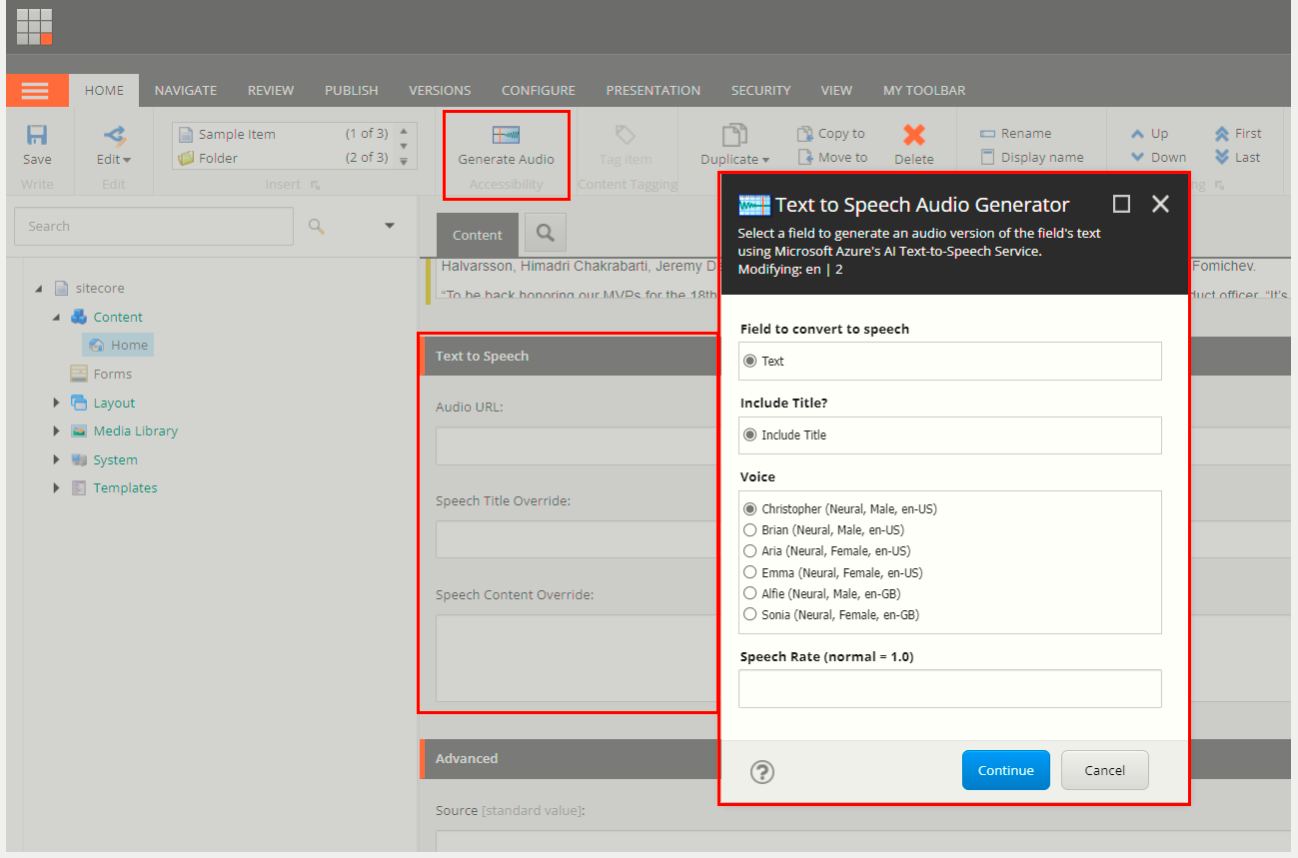1298x858 pixels.
Task: Switch to the PRESENTATION ribbon tab
Action: point(653,90)
